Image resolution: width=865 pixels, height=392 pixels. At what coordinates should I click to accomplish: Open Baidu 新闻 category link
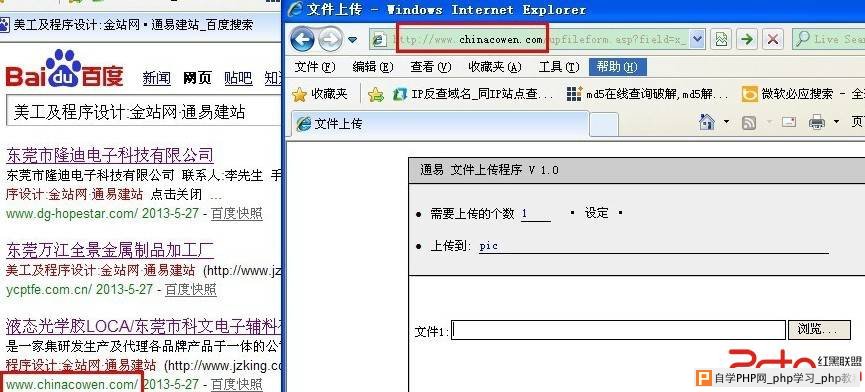[x=157, y=78]
